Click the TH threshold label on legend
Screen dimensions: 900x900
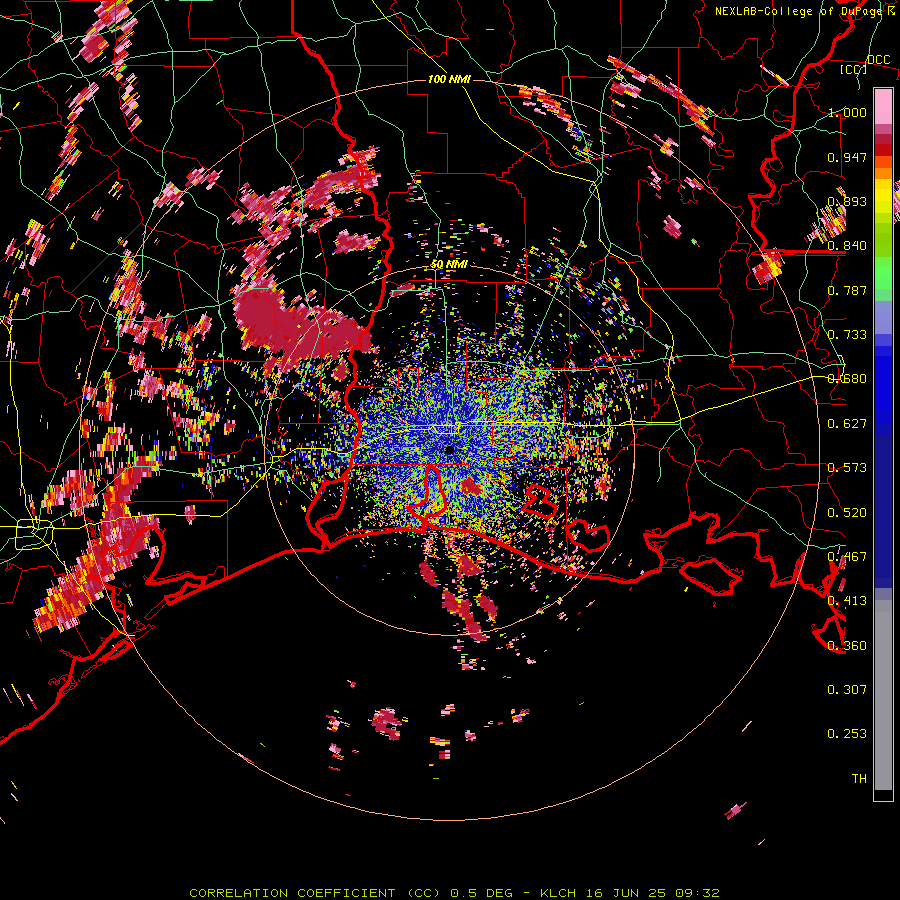[x=859, y=779]
